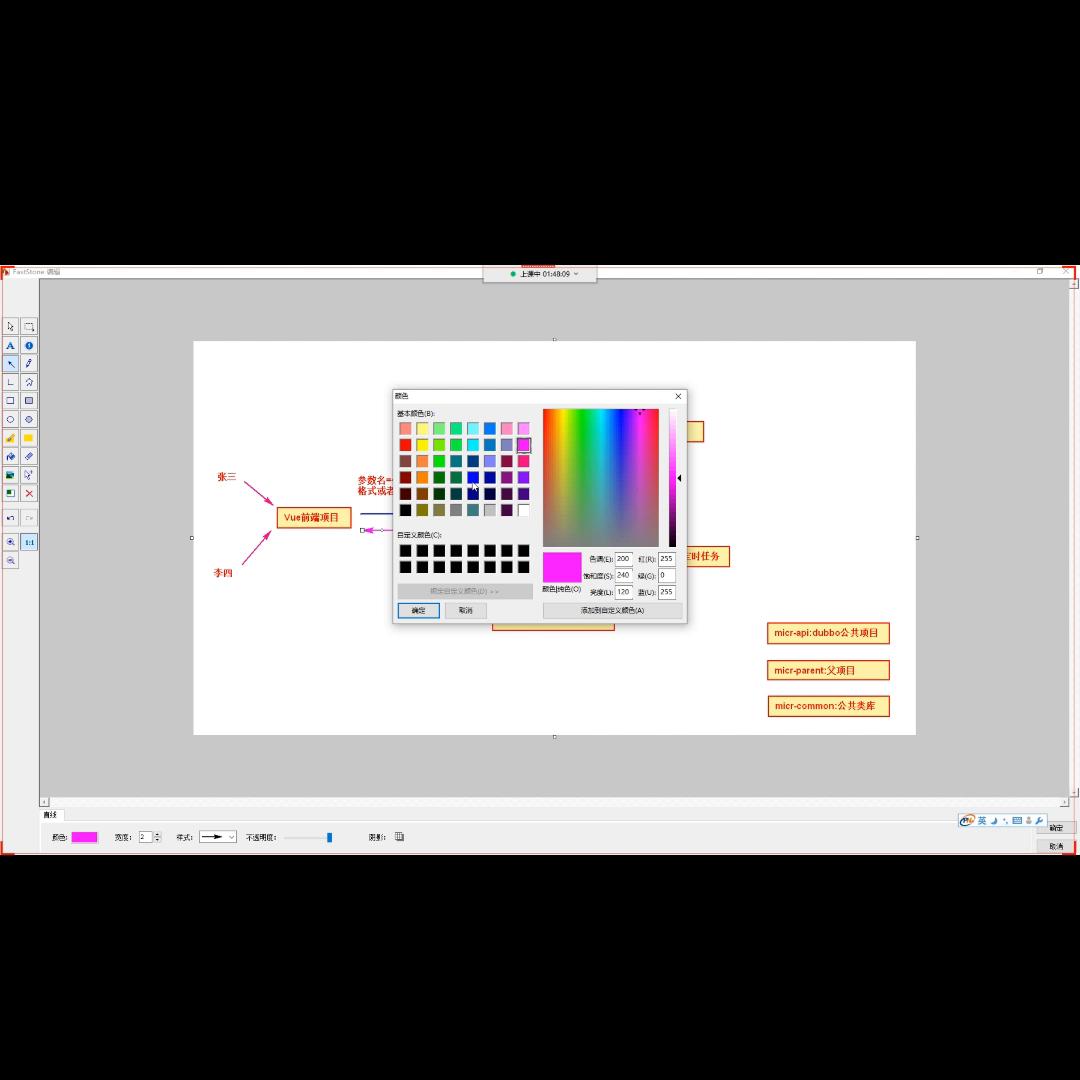Pick the selected magenta basic color swatch

click(x=524, y=445)
